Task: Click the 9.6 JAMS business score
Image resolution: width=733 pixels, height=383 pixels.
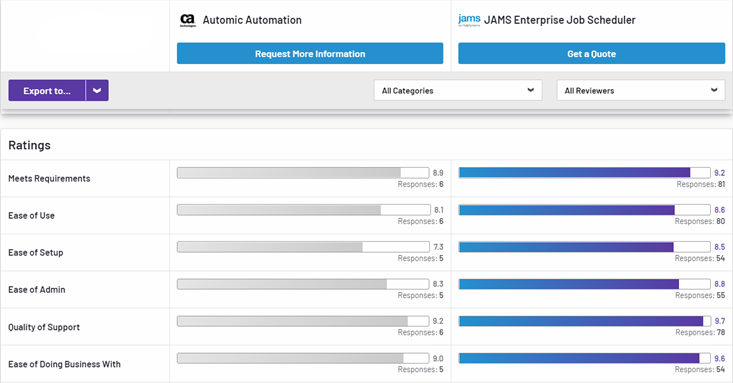Action: click(x=719, y=358)
